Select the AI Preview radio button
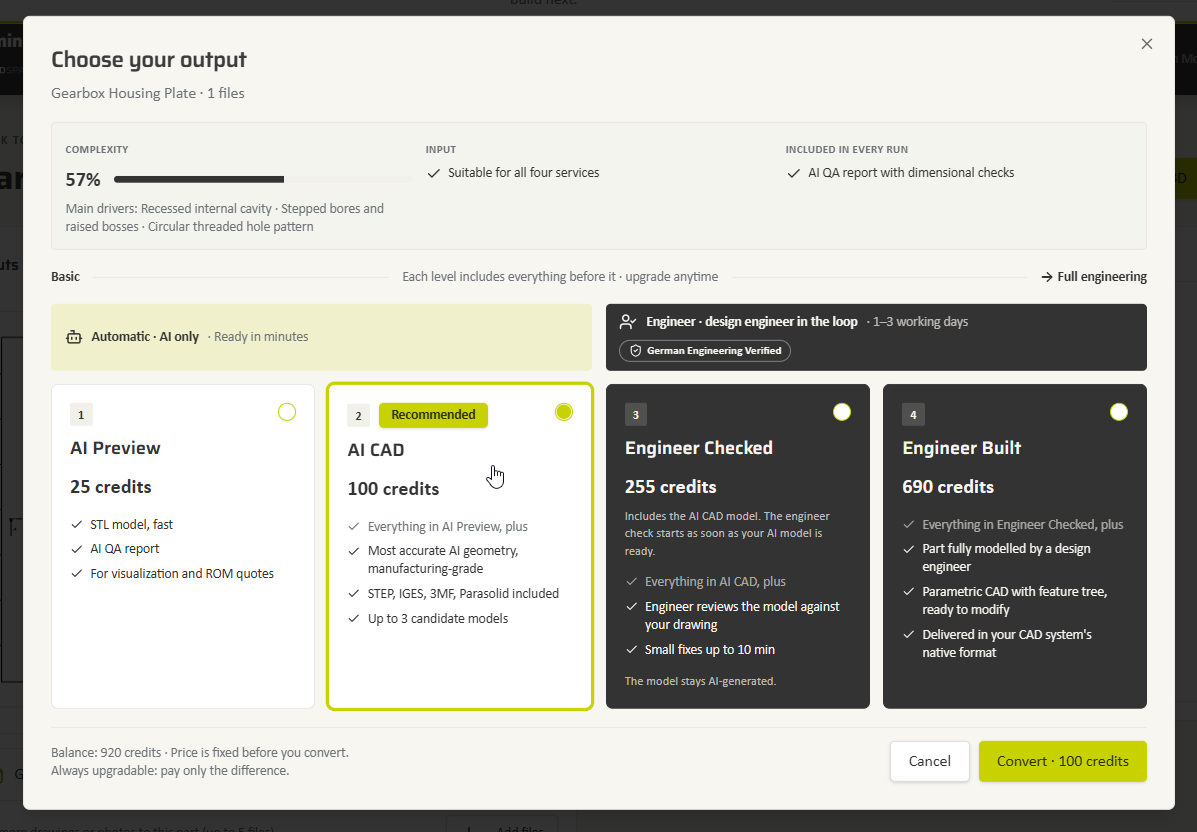Screen dimensions: 1197x832 tap(287, 412)
